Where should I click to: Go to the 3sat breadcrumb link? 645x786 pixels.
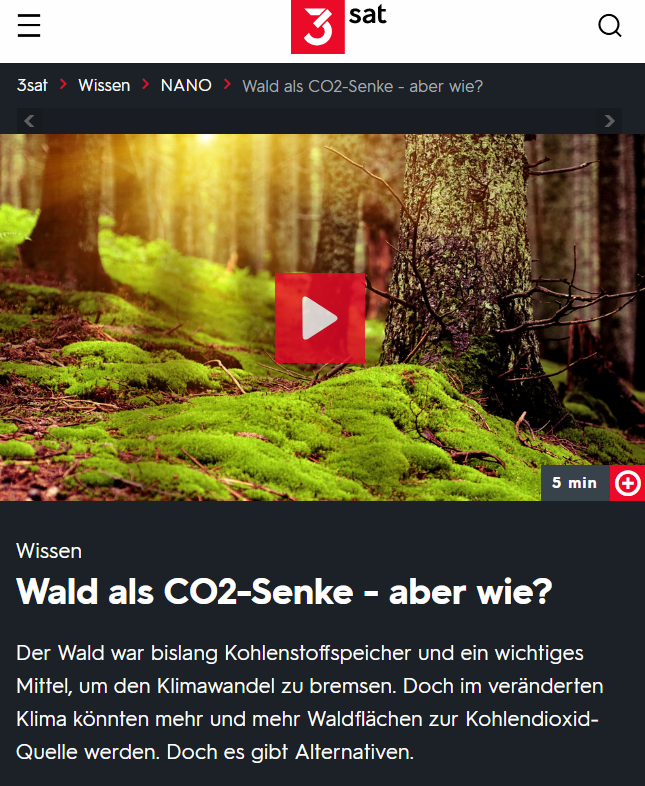(x=32, y=85)
